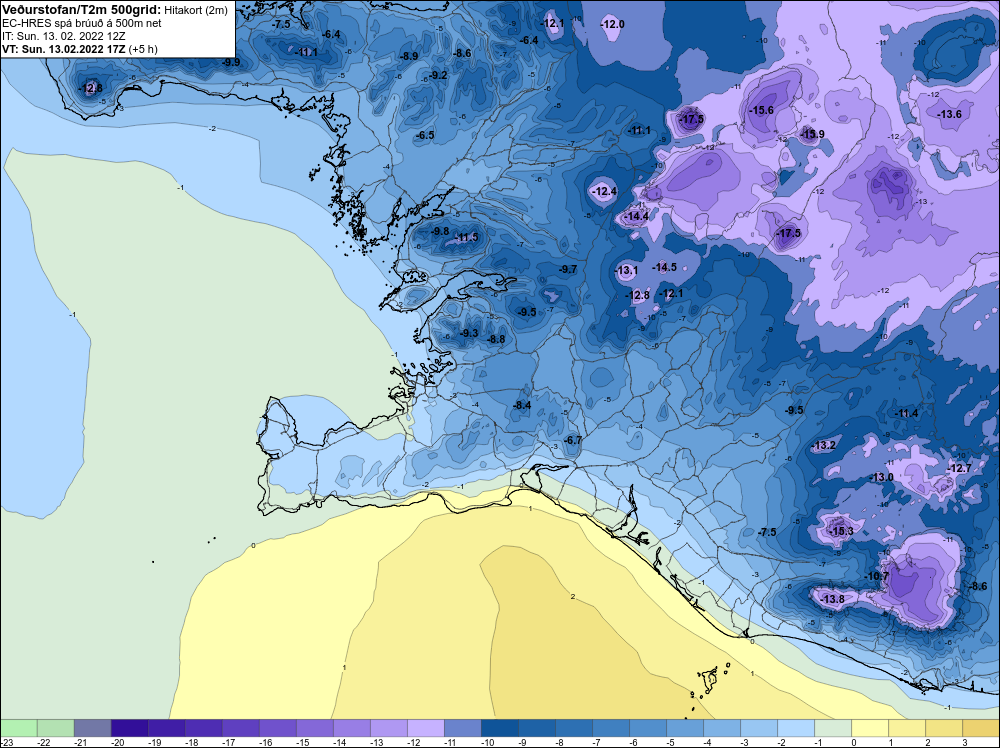
Task: Select the -8.9 temperature label
Action: [409, 56]
